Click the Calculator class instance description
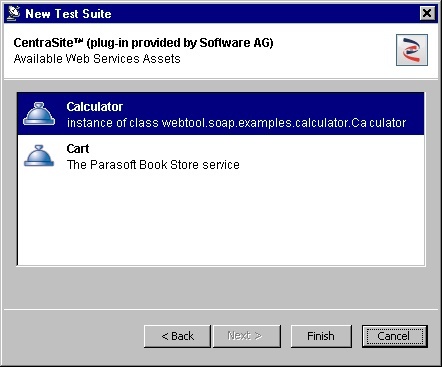Viewport: 442px width, 367px height. 236,123
